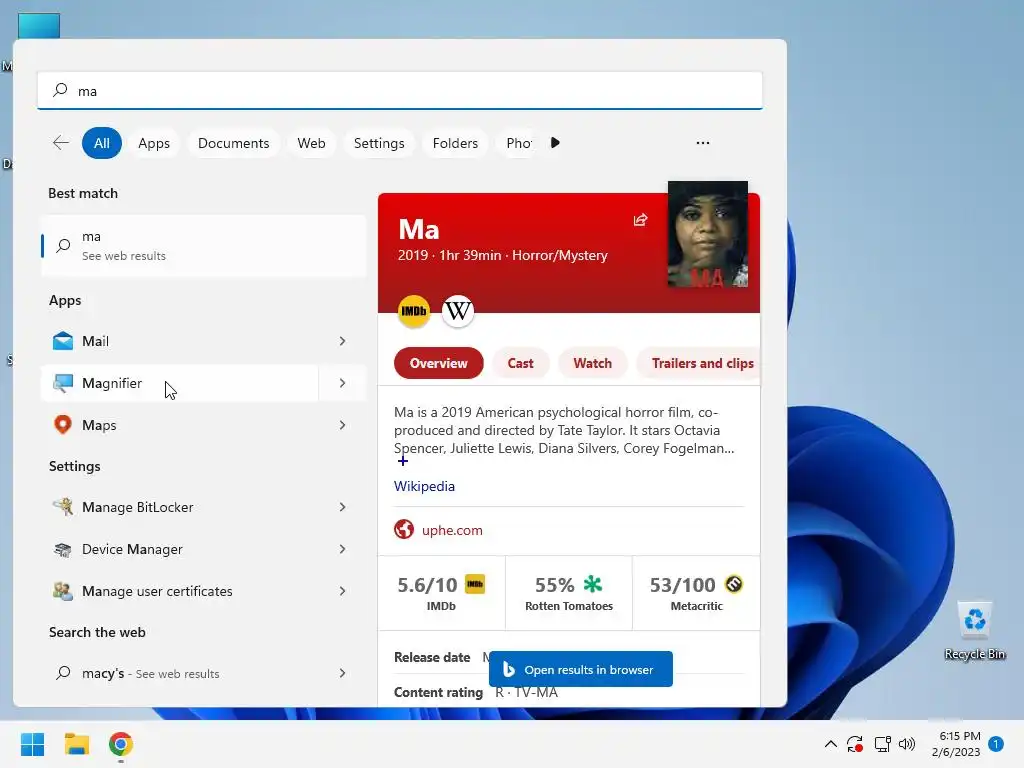Click the Device Manager icon
The width and height of the screenshot is (1024, 768).
(63, 549)
